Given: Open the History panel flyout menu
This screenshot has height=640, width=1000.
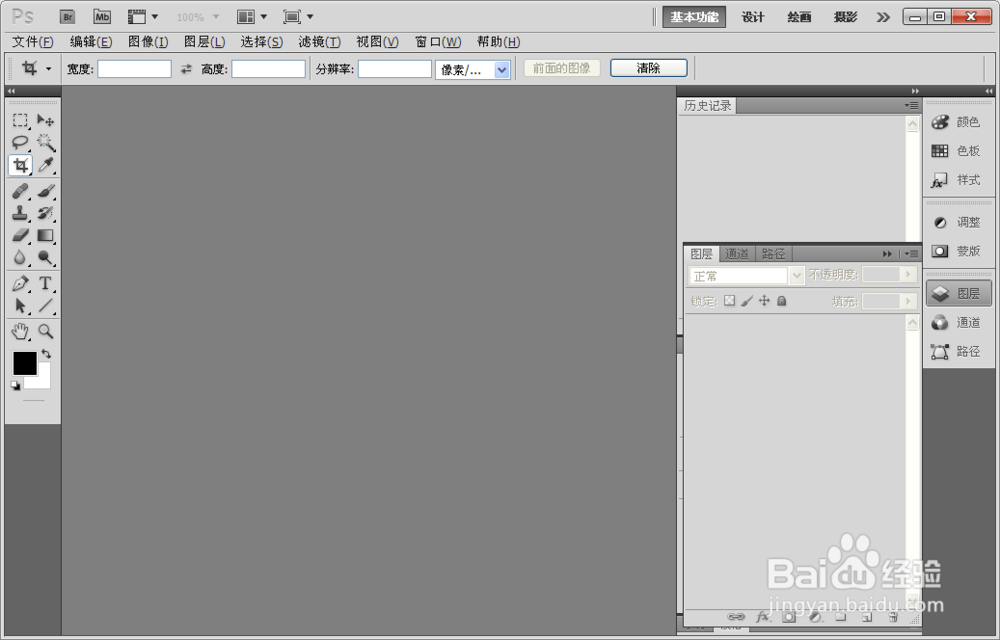Looking at the screenshot, I should click(x=911, y=105).
